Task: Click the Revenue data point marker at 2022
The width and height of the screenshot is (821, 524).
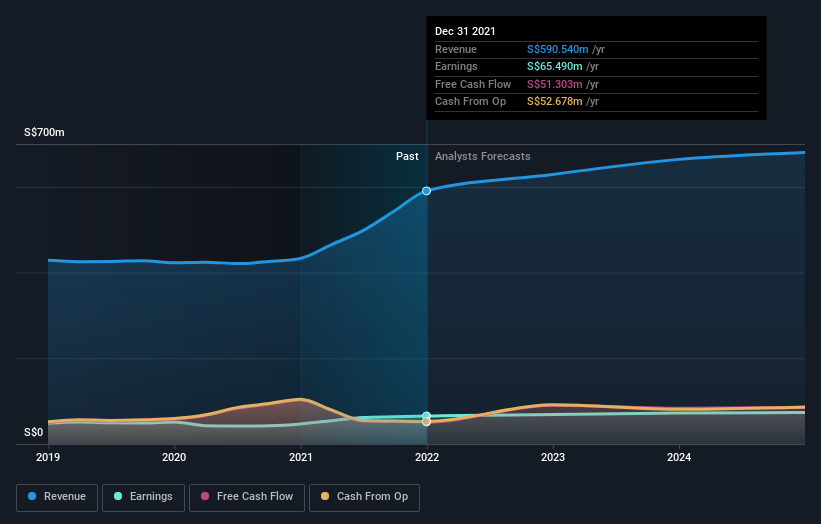Action: (427, 191)
